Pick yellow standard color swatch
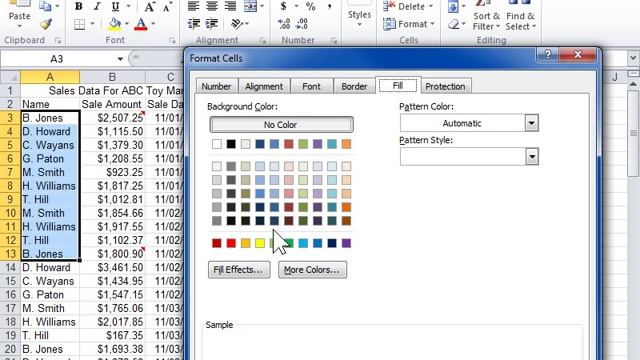 260,243
